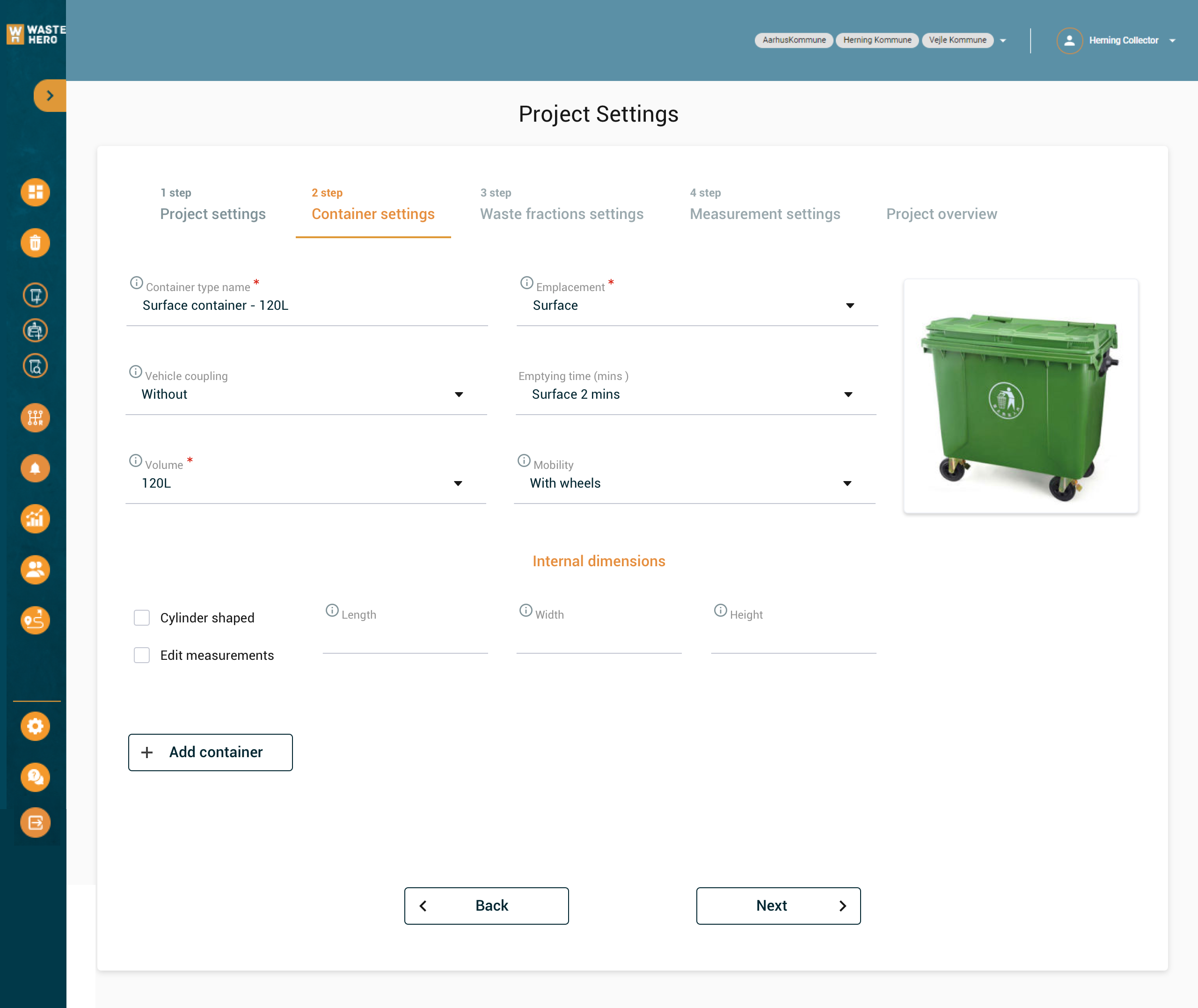1198x1008 pixels.
Task: Click info icon beside Width
Action: coord(525,611)
